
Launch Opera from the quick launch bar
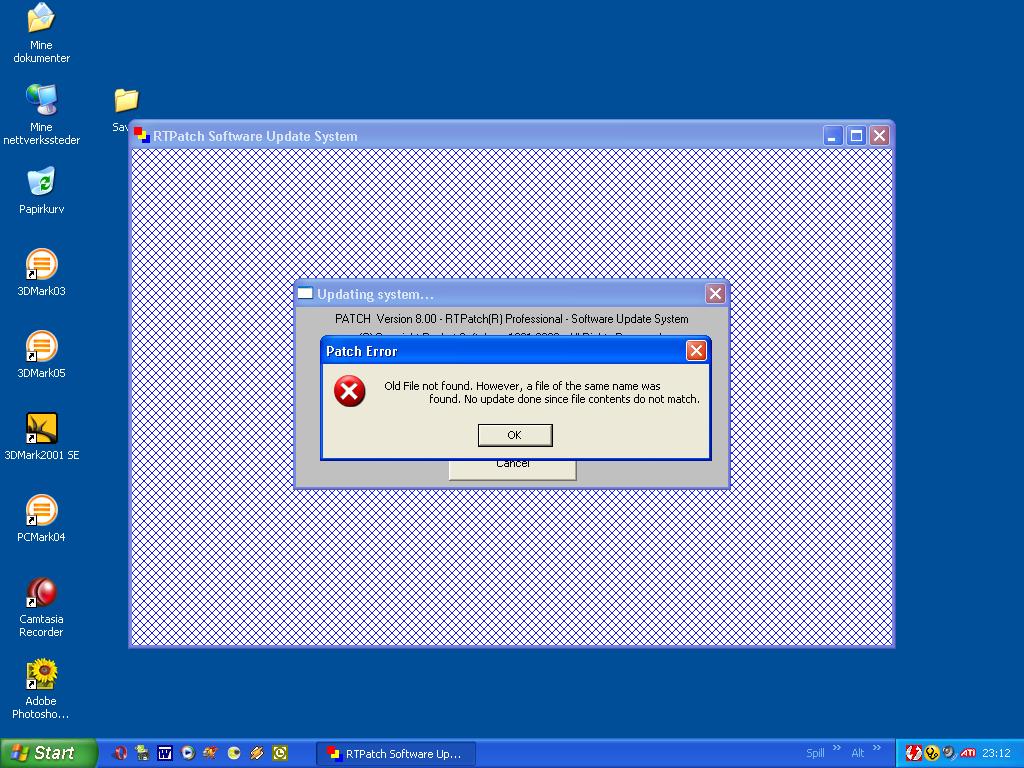[120, 753]
